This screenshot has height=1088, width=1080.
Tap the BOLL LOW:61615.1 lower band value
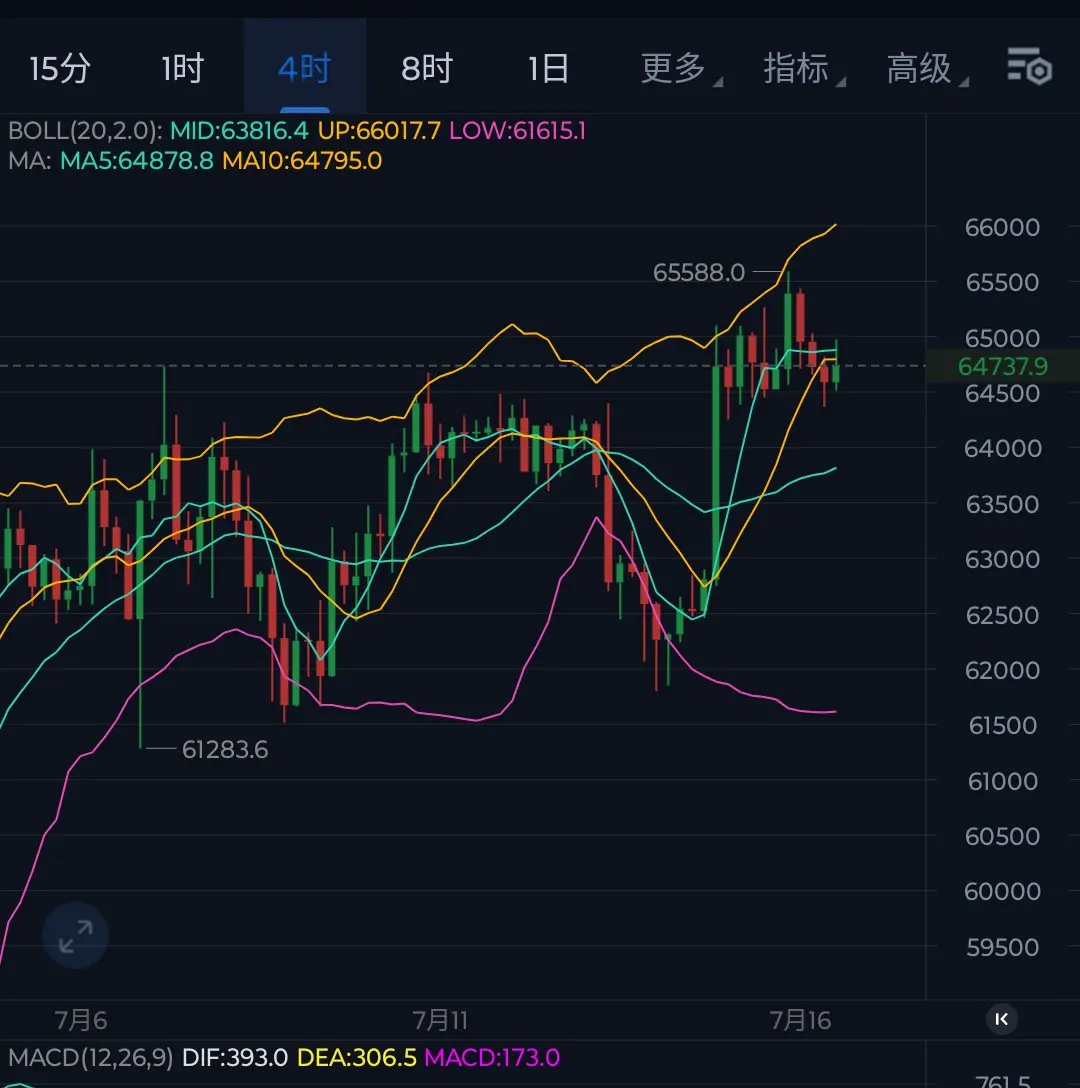[518, 130]
